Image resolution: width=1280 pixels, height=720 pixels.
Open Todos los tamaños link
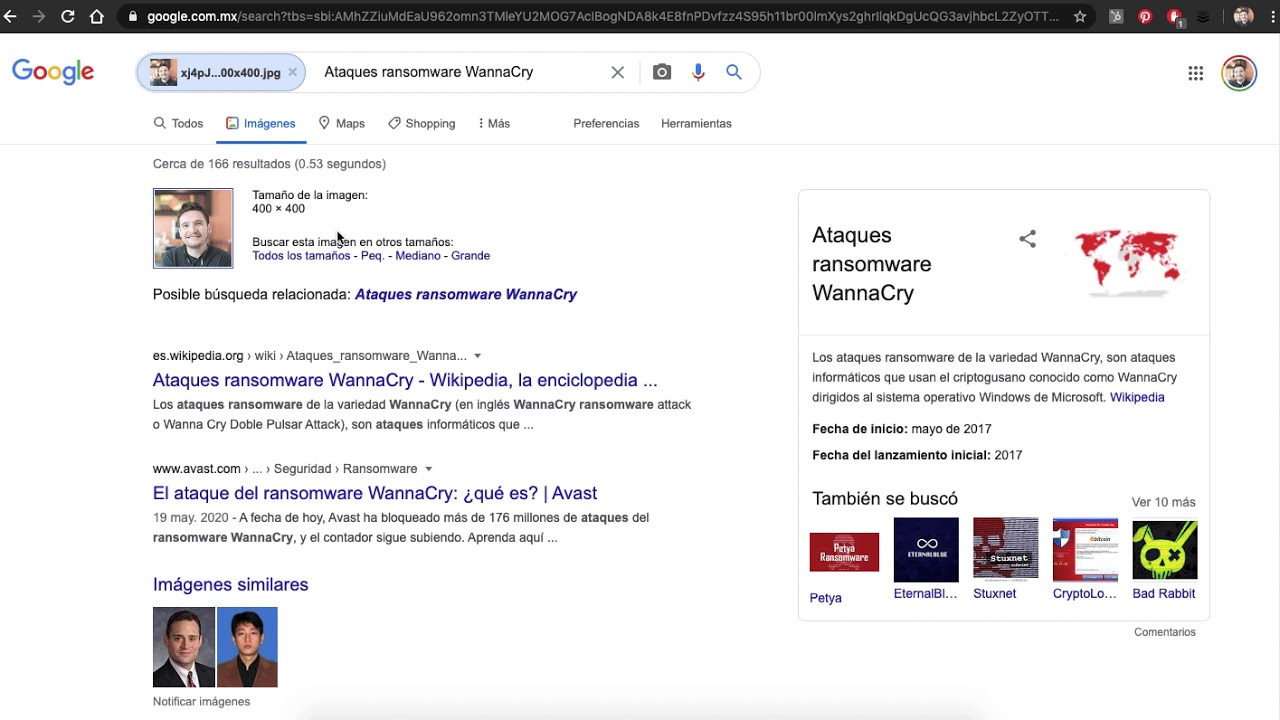coord(301,256)
